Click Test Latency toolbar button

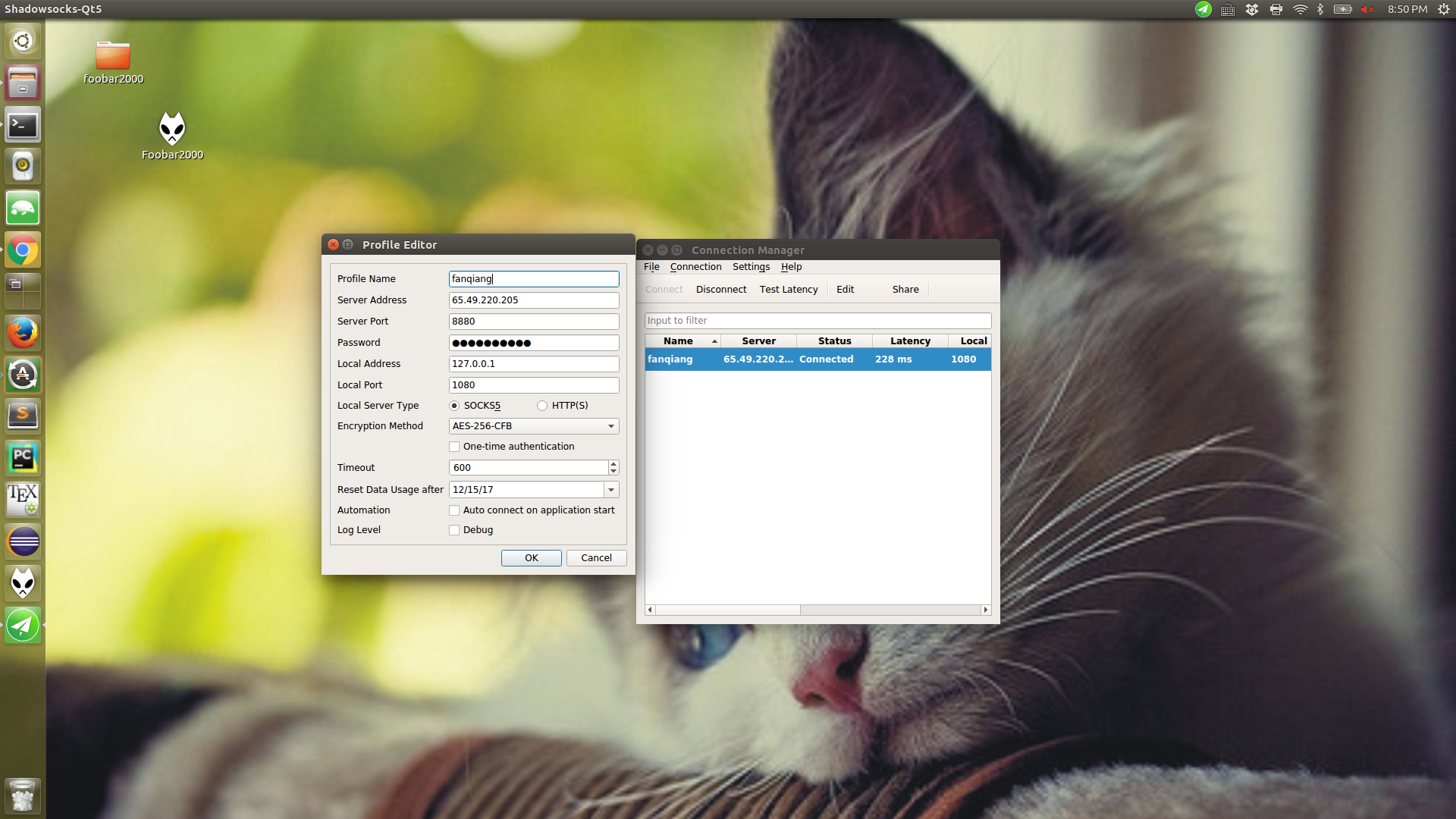(789, 290)
